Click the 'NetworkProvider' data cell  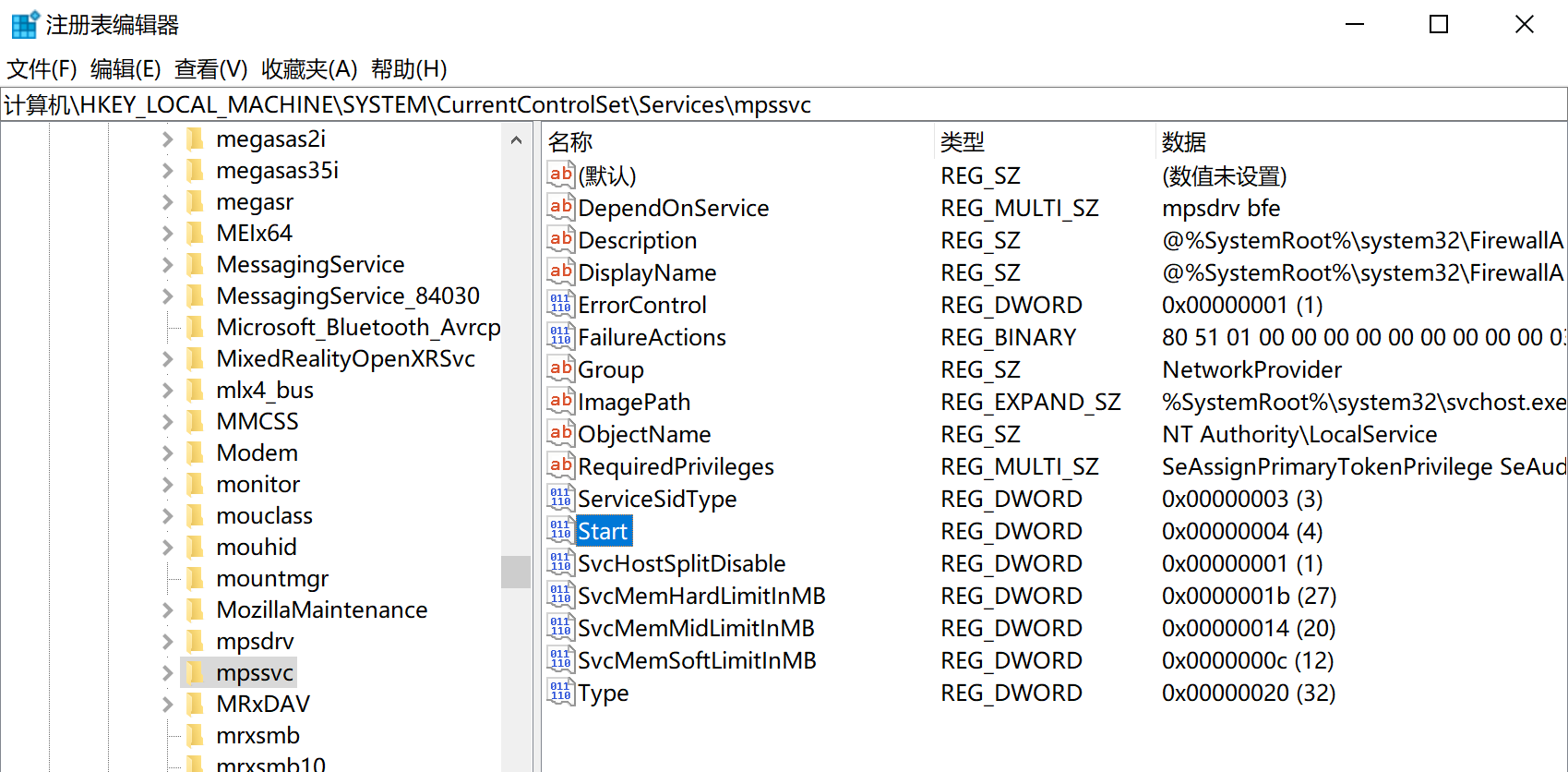pos(1251,369)
